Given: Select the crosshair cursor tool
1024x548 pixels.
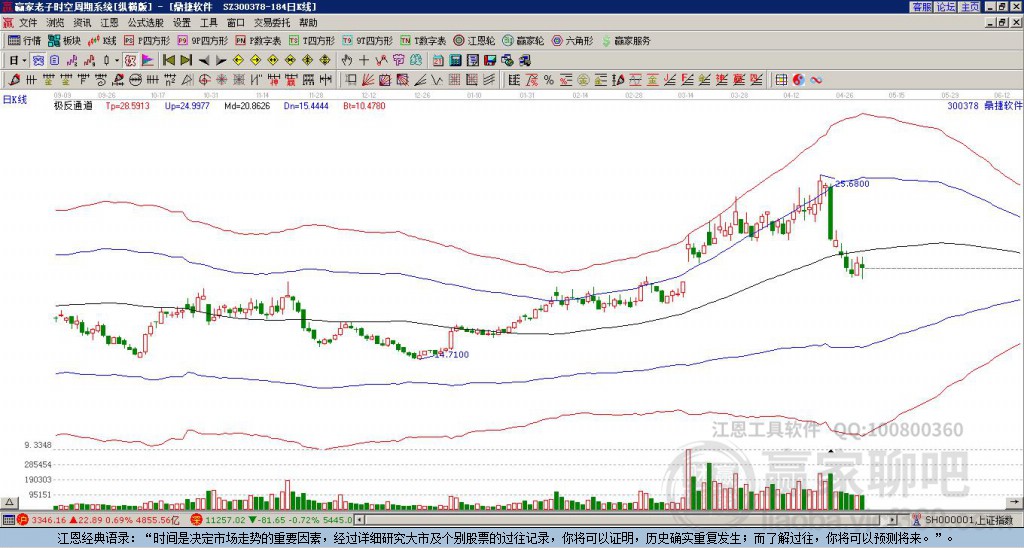Looking at the screenshot, I should (x=364, y=61).
